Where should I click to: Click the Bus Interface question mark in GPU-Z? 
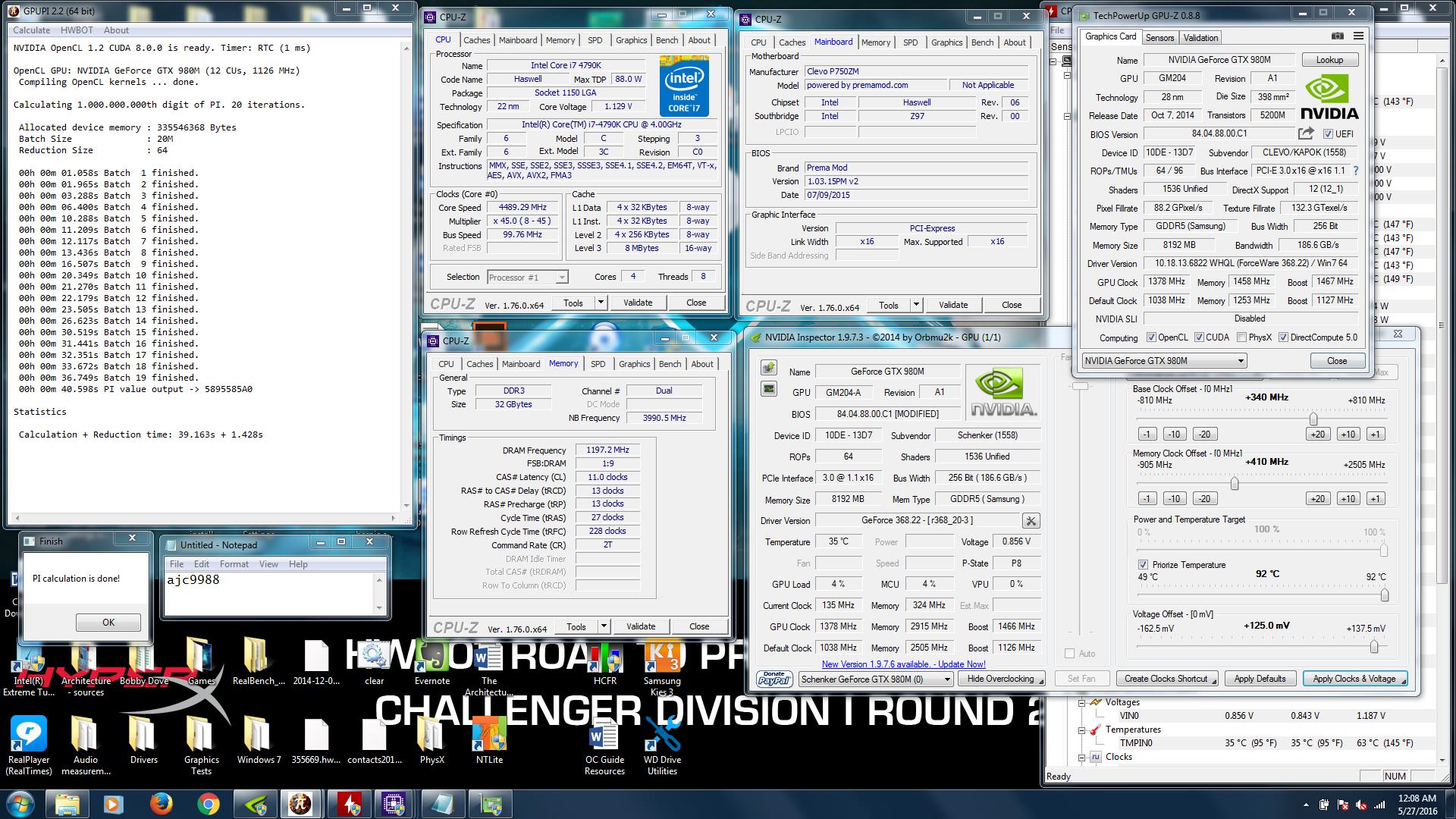pos(1356,171)
